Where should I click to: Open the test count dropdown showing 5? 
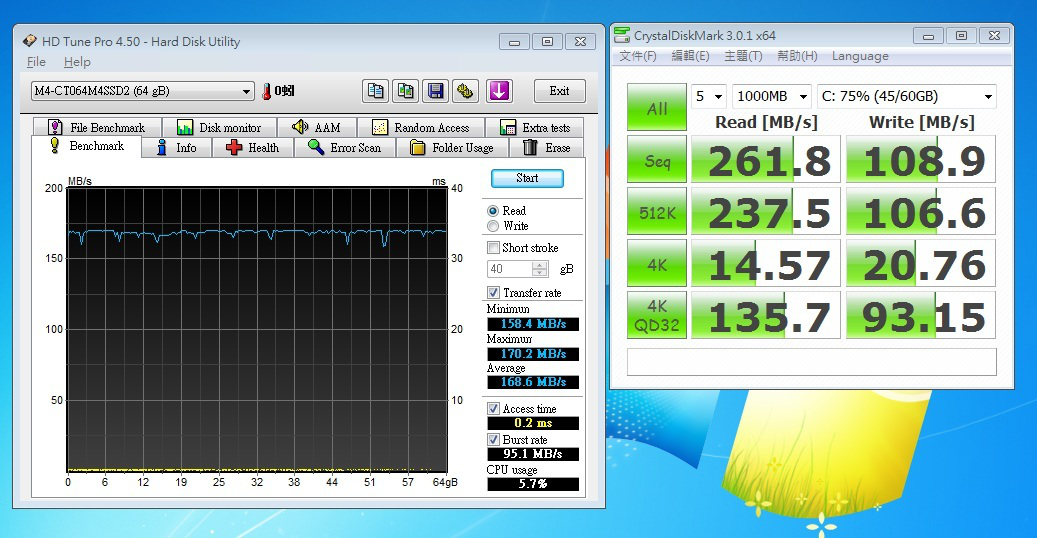point(709,97)
